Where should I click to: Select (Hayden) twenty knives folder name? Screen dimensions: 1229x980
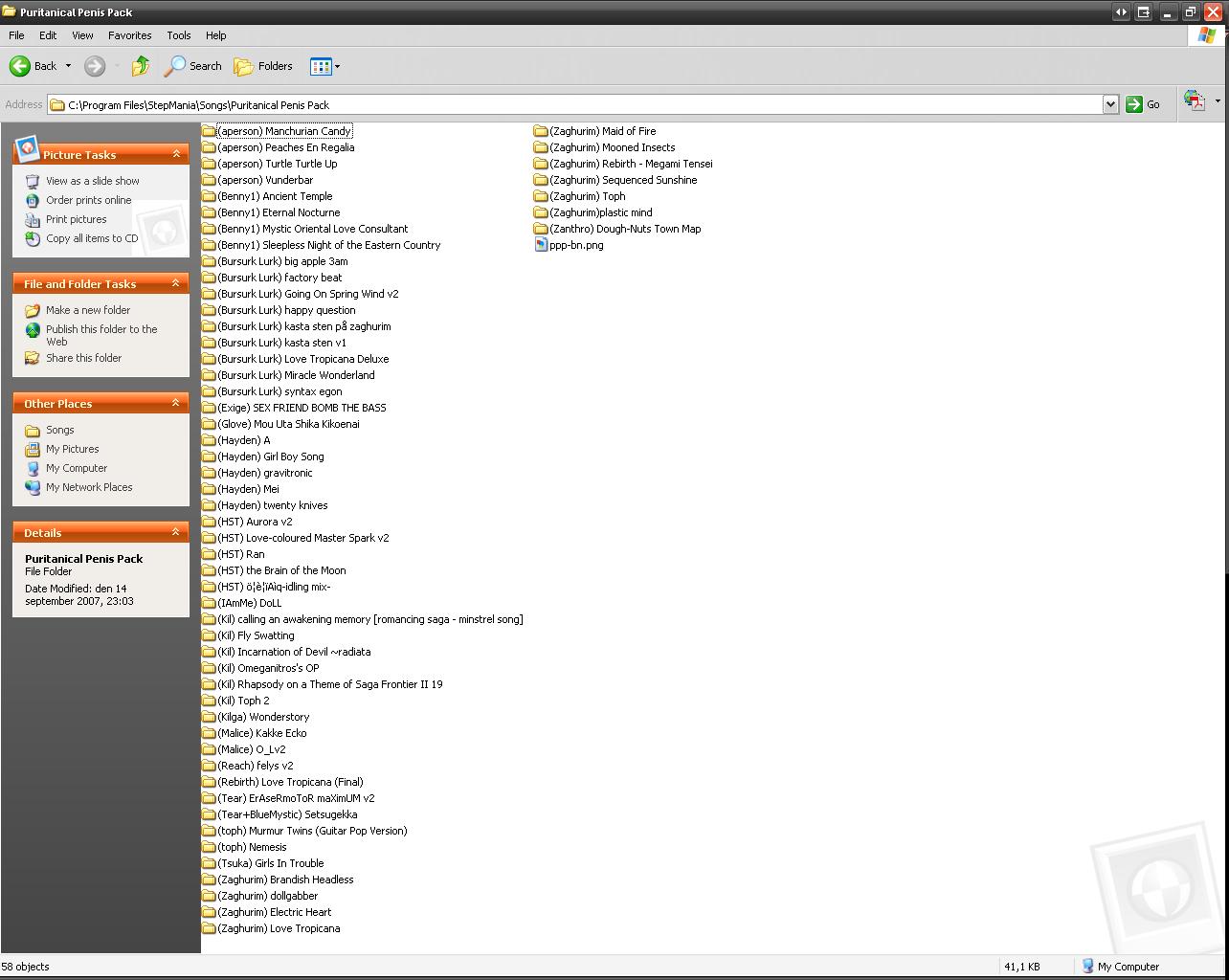coord(272,505)
